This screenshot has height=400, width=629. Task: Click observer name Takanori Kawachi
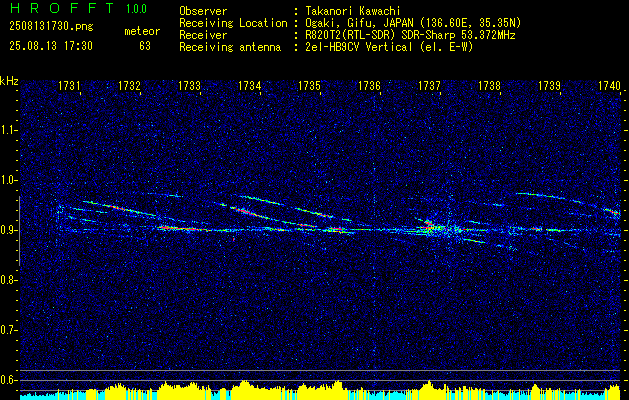[x=351, y=11]
